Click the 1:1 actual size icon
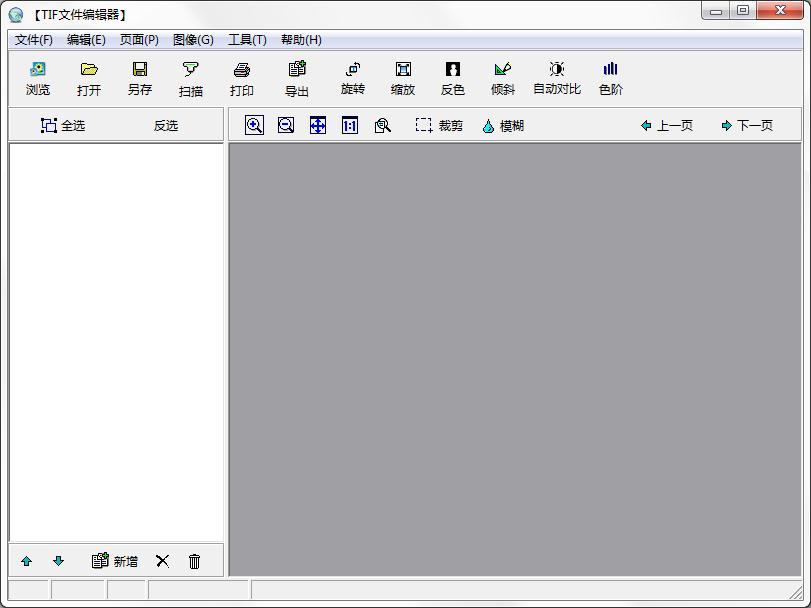 click(350, 125)
